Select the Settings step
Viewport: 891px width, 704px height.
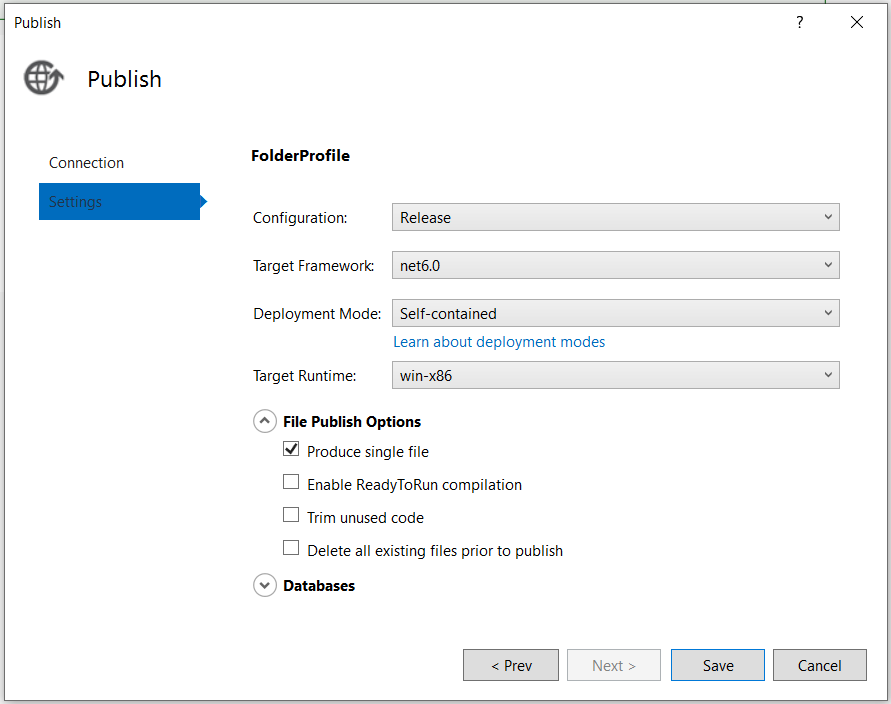119,202
